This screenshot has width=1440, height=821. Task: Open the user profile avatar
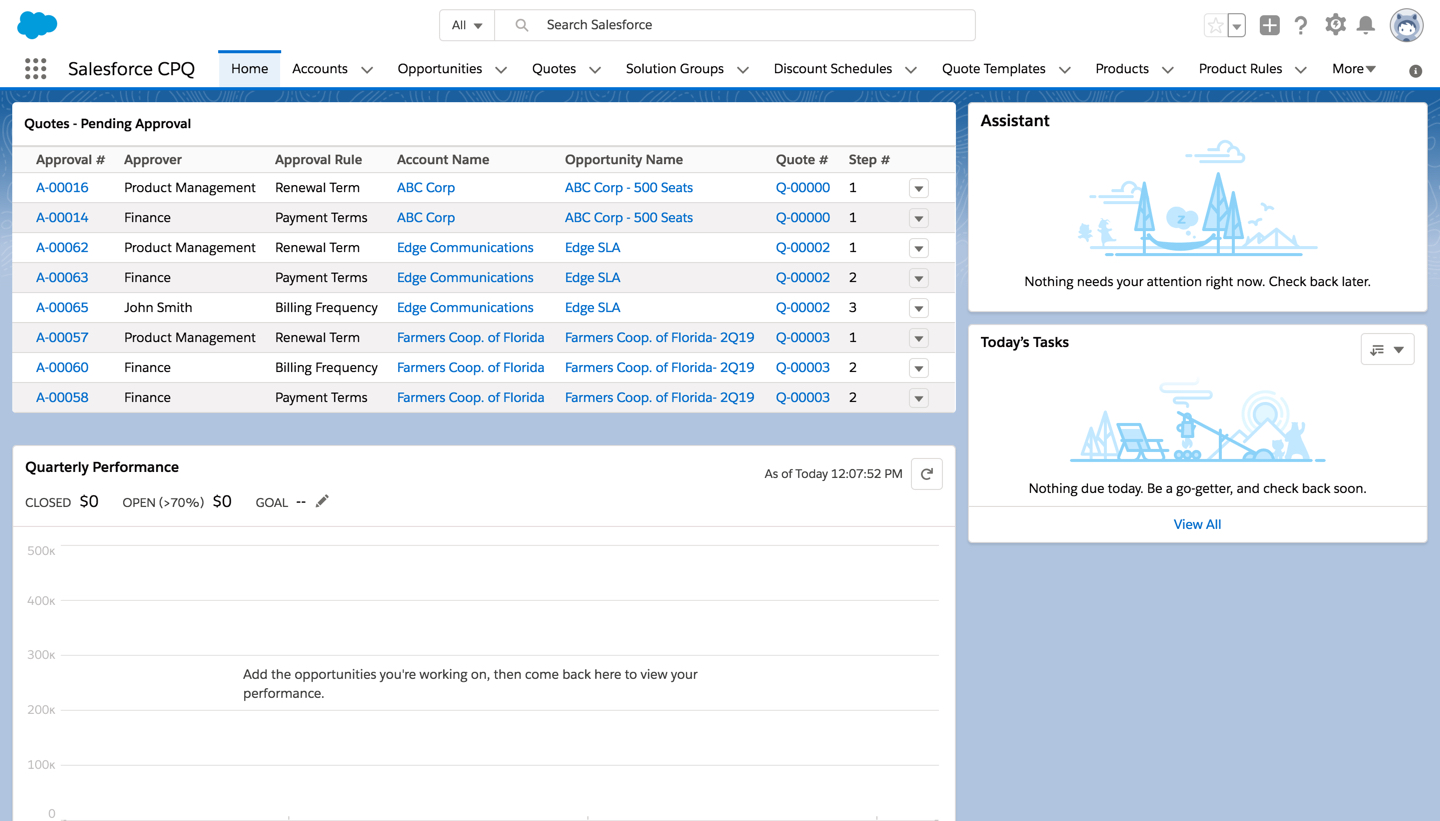click(1406, 26)
